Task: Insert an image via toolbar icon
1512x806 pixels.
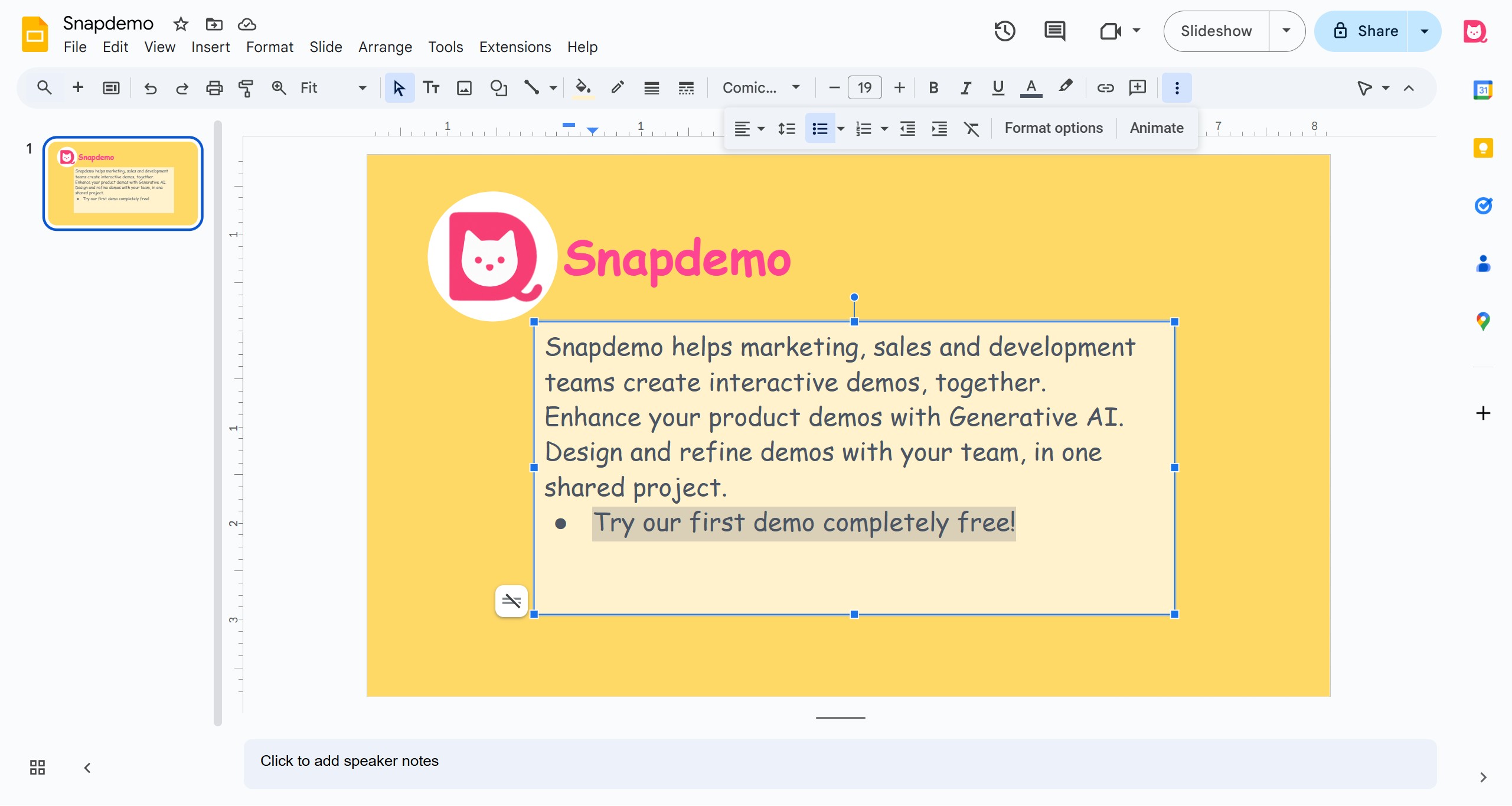Action: pos(465,88)
